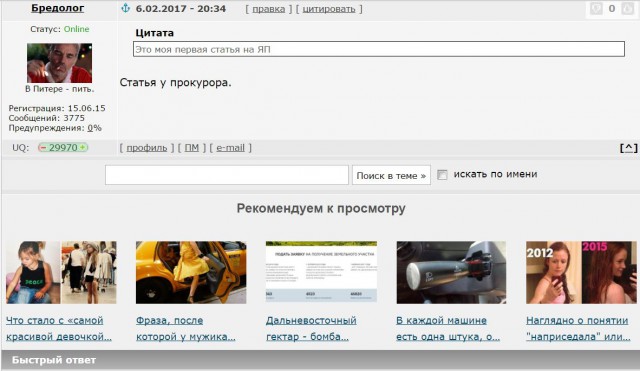Click the 'e-mail' link
The image size is (640, 371).
coord(231,148)
